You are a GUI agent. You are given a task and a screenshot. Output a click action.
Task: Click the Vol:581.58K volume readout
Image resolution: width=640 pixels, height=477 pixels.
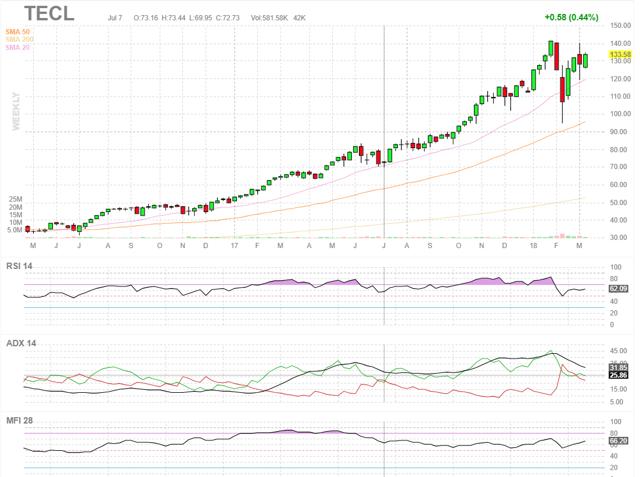[x=269, y=18]
